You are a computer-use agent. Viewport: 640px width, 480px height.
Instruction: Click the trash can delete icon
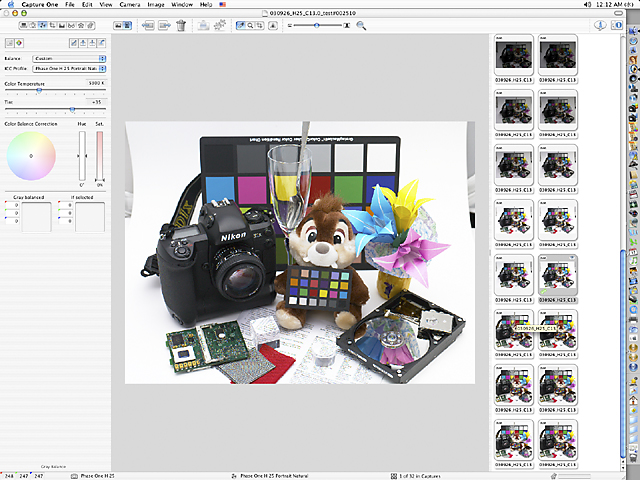(181, 25)
